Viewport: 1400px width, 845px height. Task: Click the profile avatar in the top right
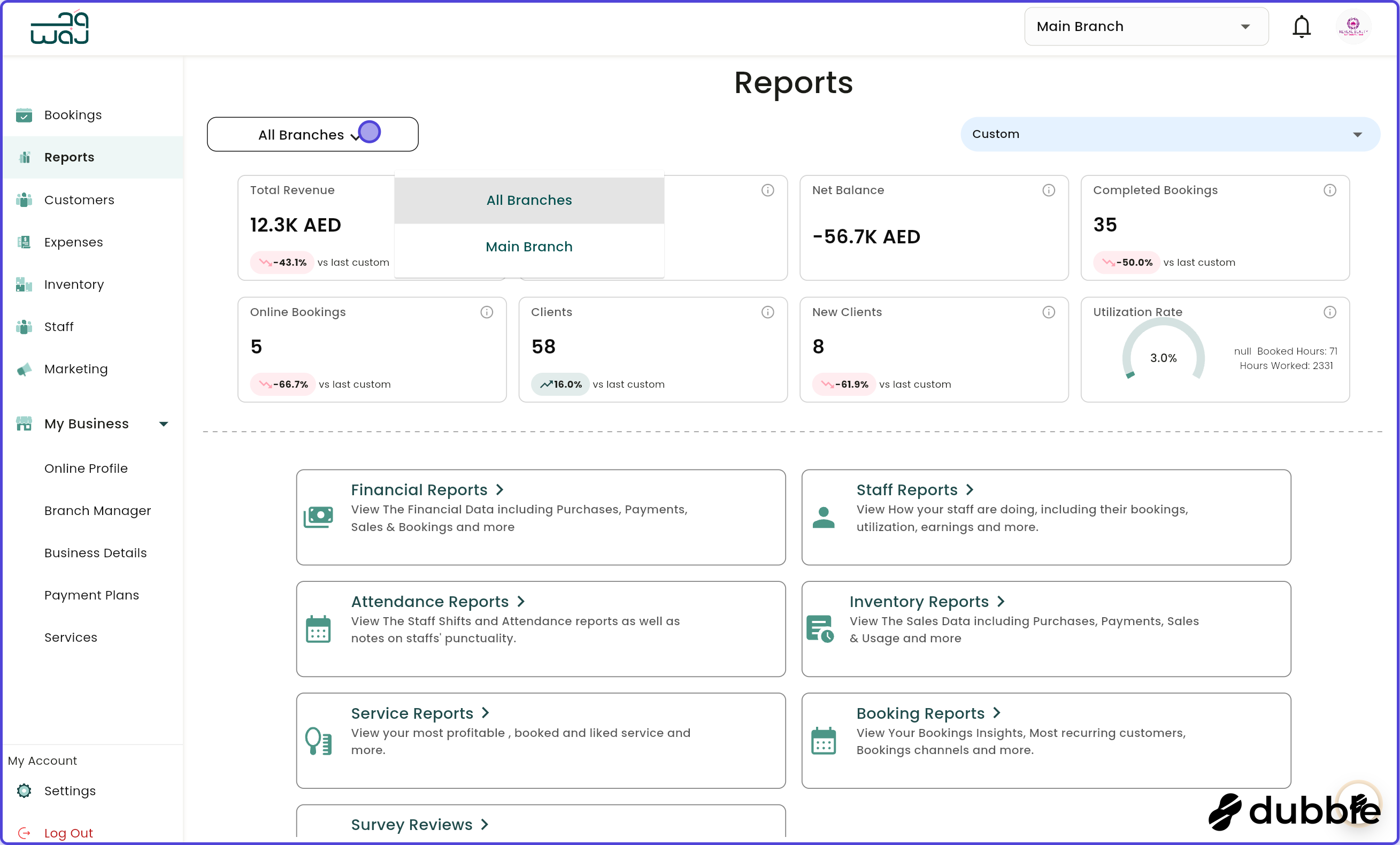[x=1354, y=26]
